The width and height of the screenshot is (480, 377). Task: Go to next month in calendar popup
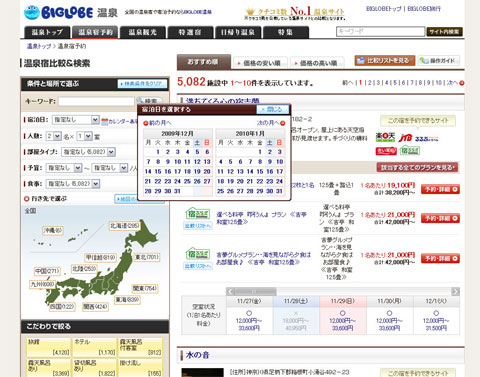pyautogui.click(x=271, y=123)
